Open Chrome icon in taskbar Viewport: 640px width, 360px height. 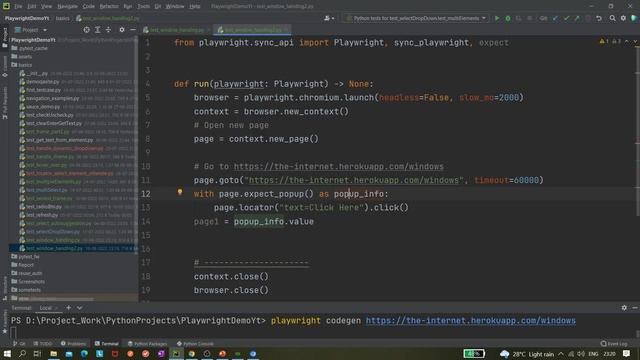[191, 353]
